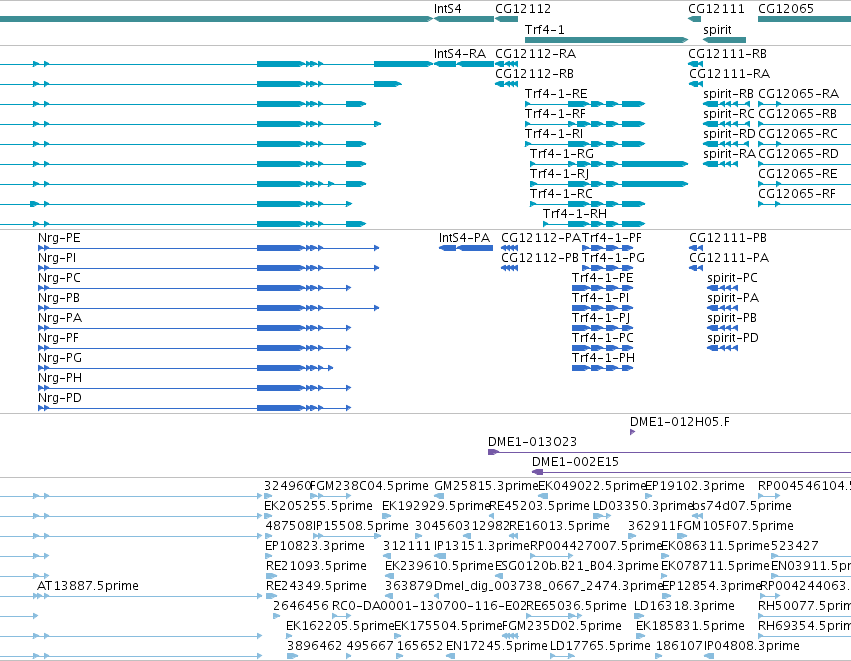Click transcript Trf4-1-RJ
This screenshot has width=851, height=661.
(x=559, y=174)
